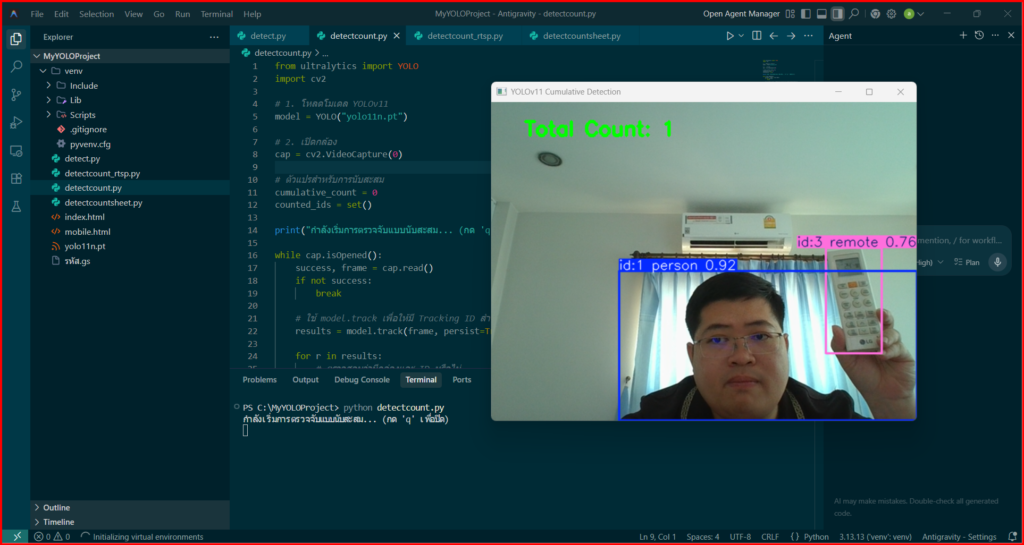The image size is (1024, 545).
Task: Toggle the primary side bar layout button
Action: pyautogui.click(x=805, y=14)
